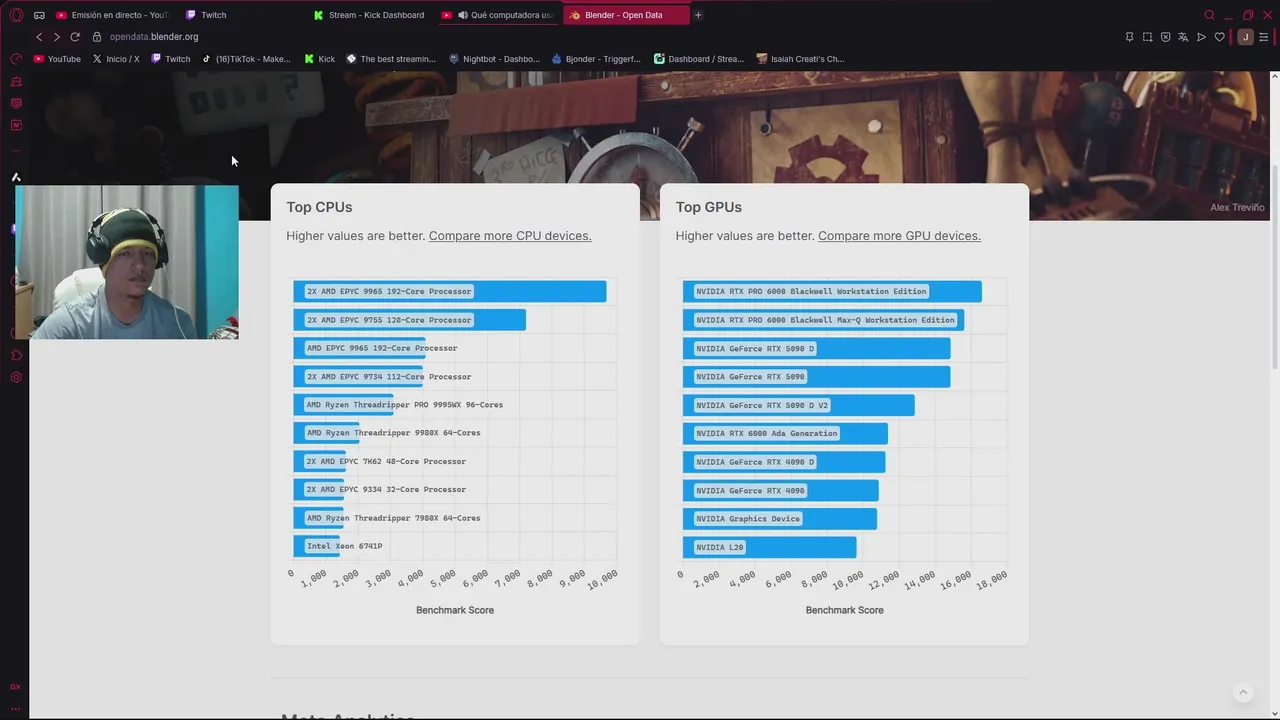The height and width of the screenshot is (720, 1280).
Task: Click the site lock icon
Action: tap(97, 37)
